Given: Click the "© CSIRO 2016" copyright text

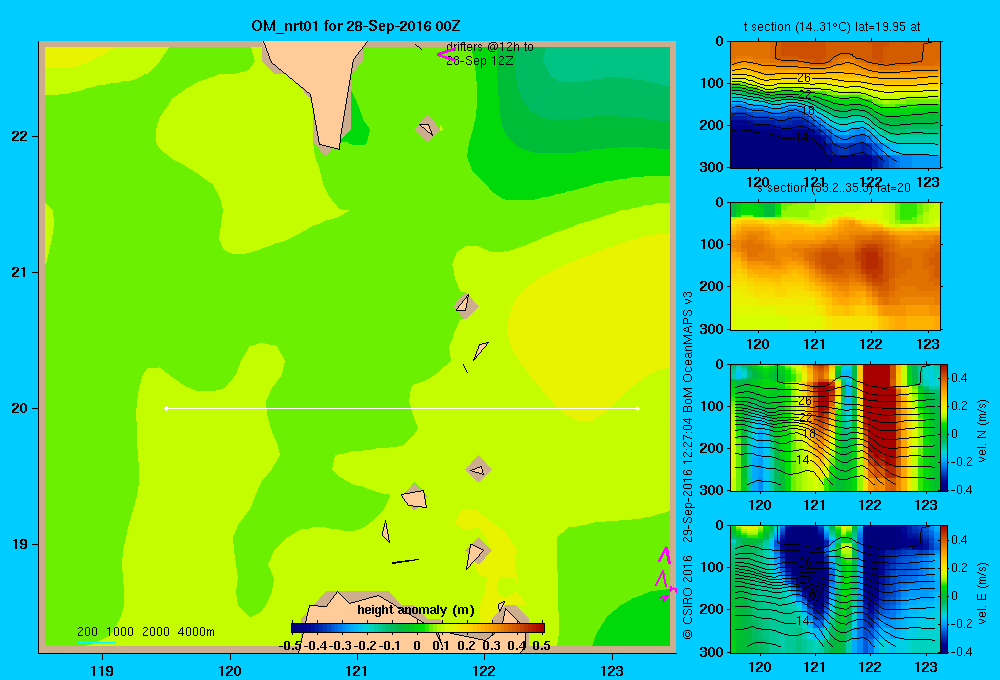Looking at the screenshot, I should coord(688,597).
